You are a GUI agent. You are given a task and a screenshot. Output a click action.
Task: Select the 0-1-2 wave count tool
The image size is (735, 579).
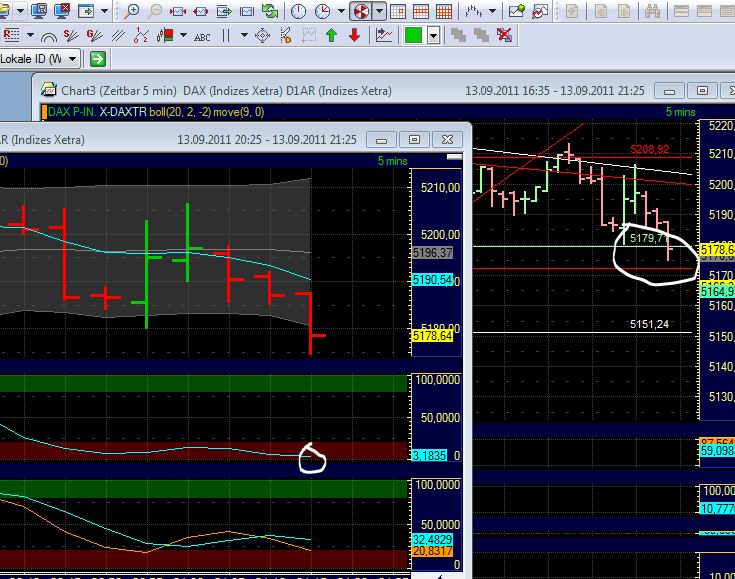[141, 35]
